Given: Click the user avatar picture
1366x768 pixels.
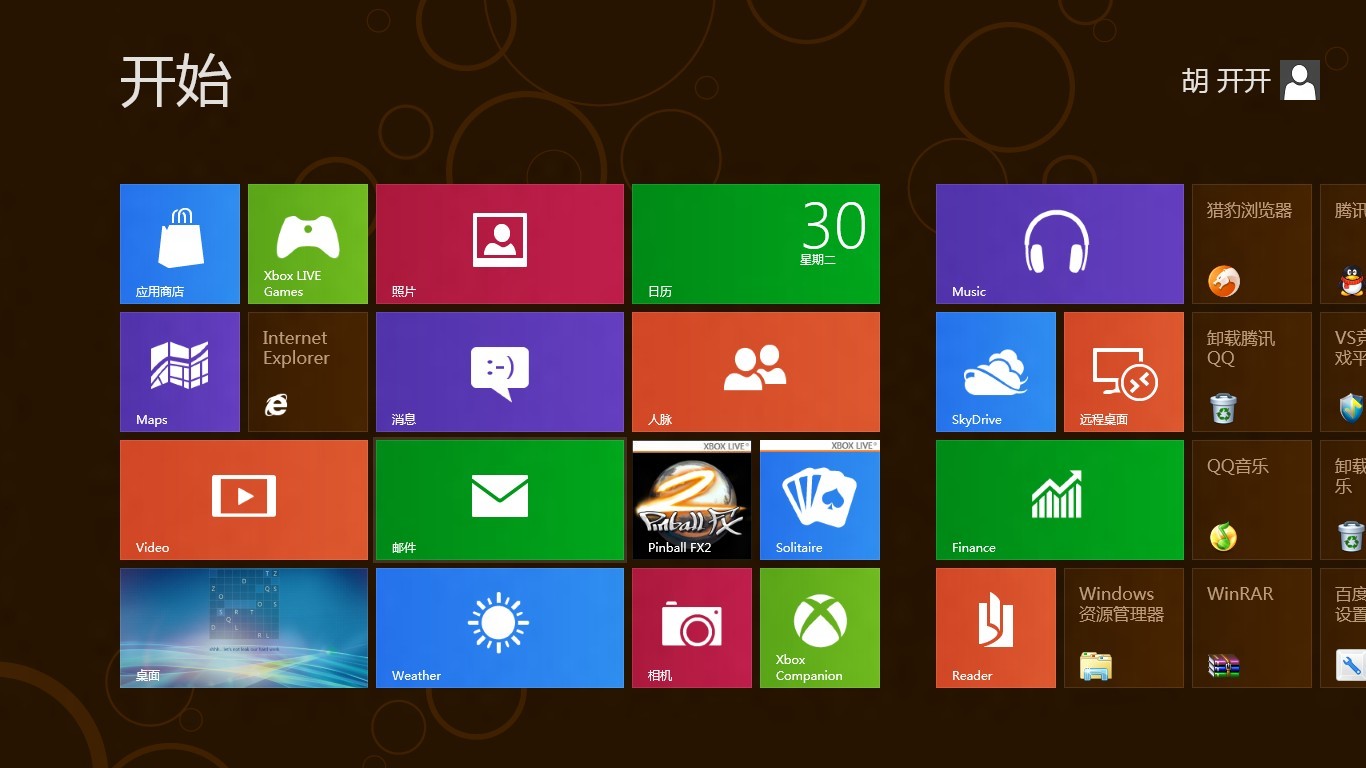Looking at the screenshot, I should (1300, 80).
